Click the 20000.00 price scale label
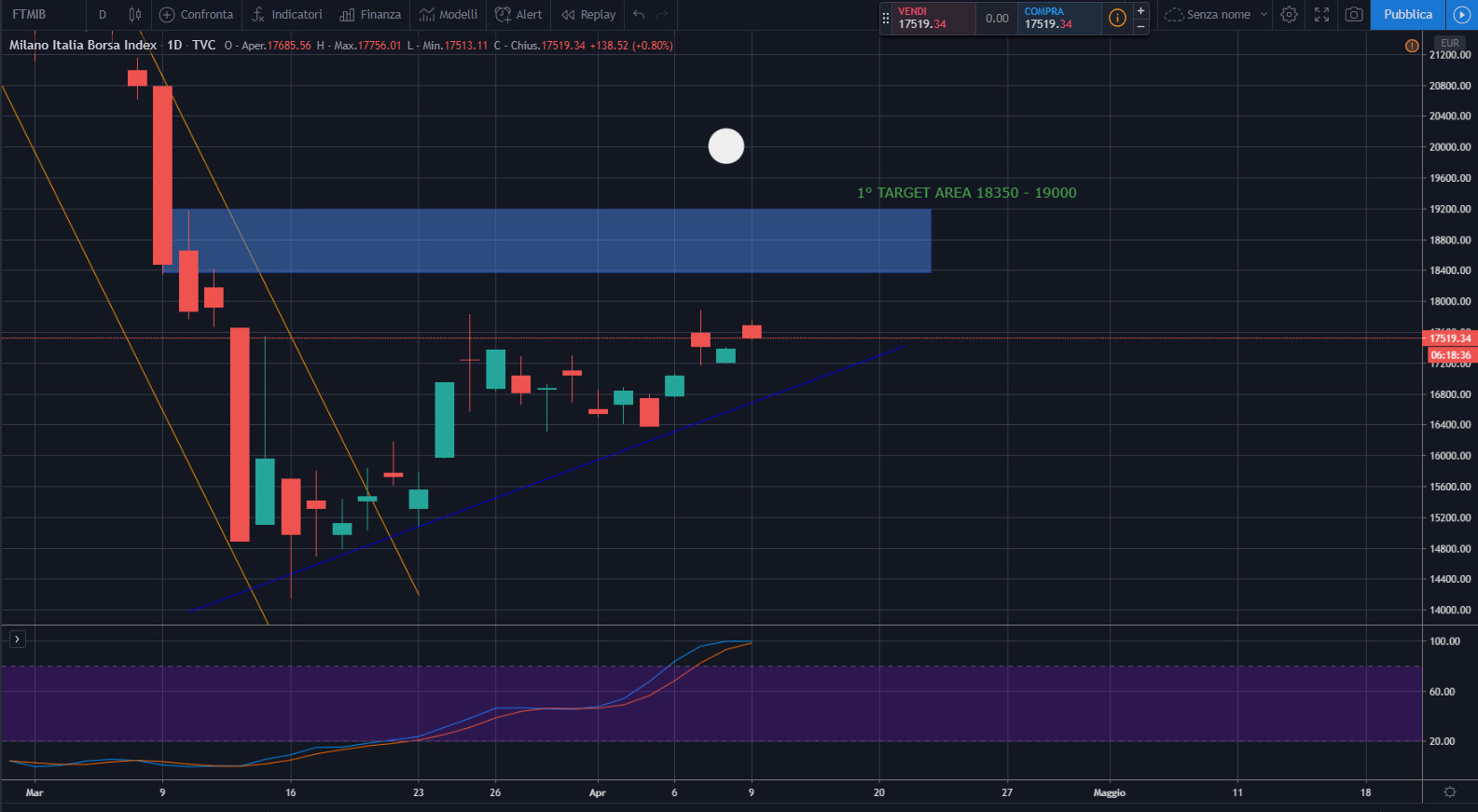The image size is (1478, 812). click(x=1450, y=146)
